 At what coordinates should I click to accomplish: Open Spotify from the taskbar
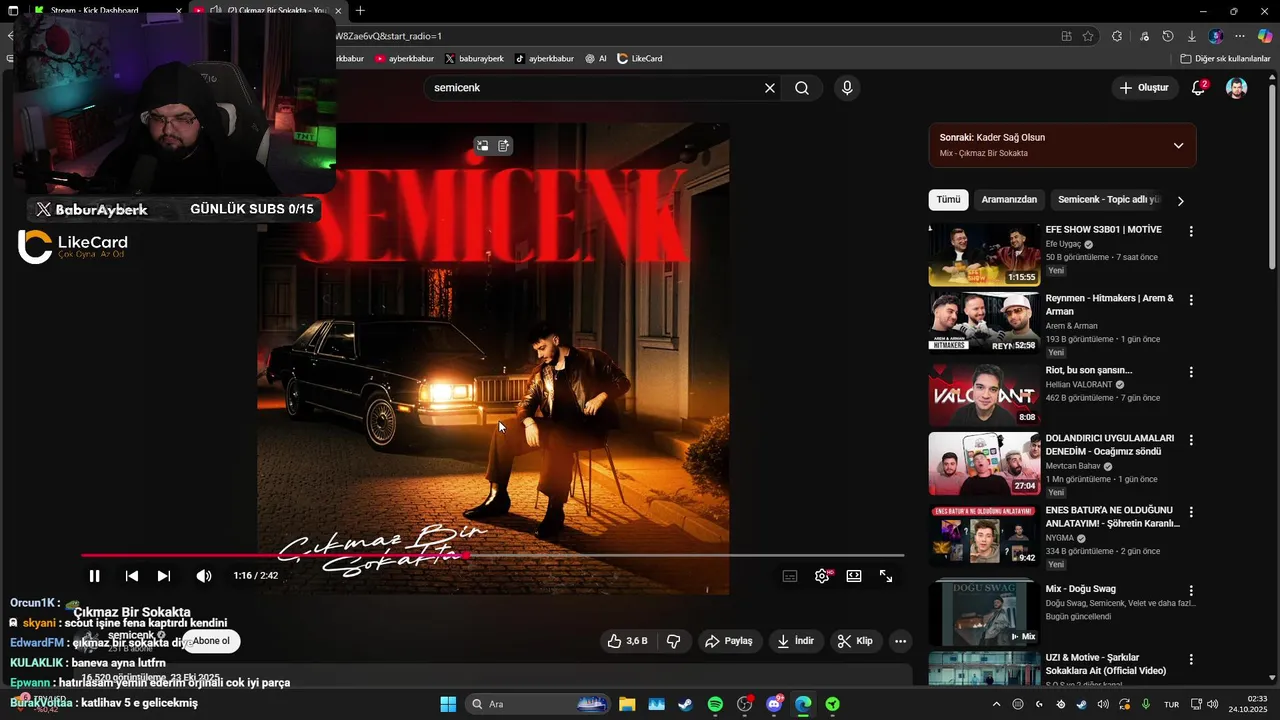715,704
